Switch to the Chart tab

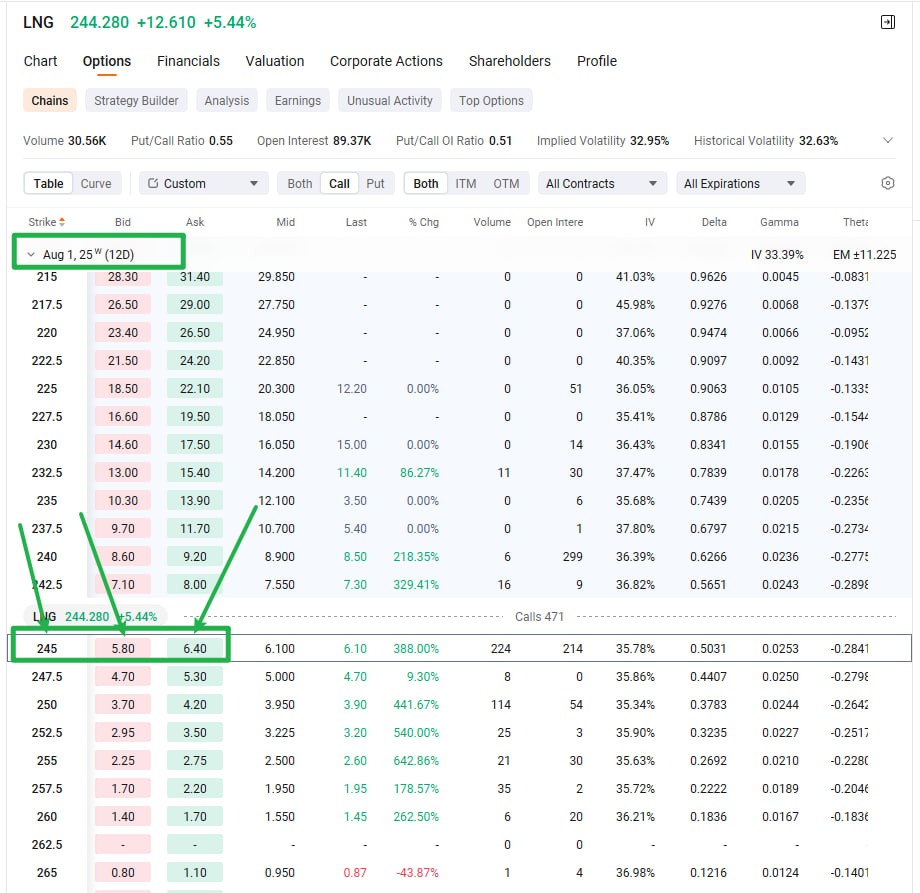point(41,61)
